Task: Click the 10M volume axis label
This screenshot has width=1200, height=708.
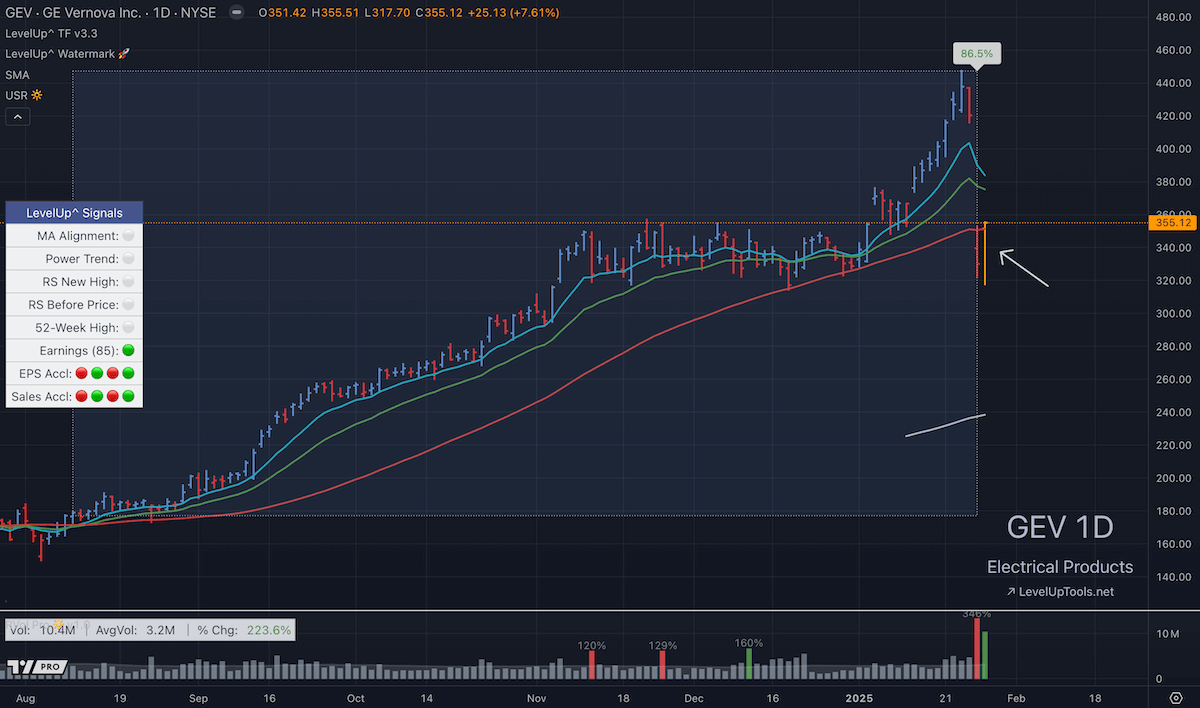Action: click(x=1166, y=634)
